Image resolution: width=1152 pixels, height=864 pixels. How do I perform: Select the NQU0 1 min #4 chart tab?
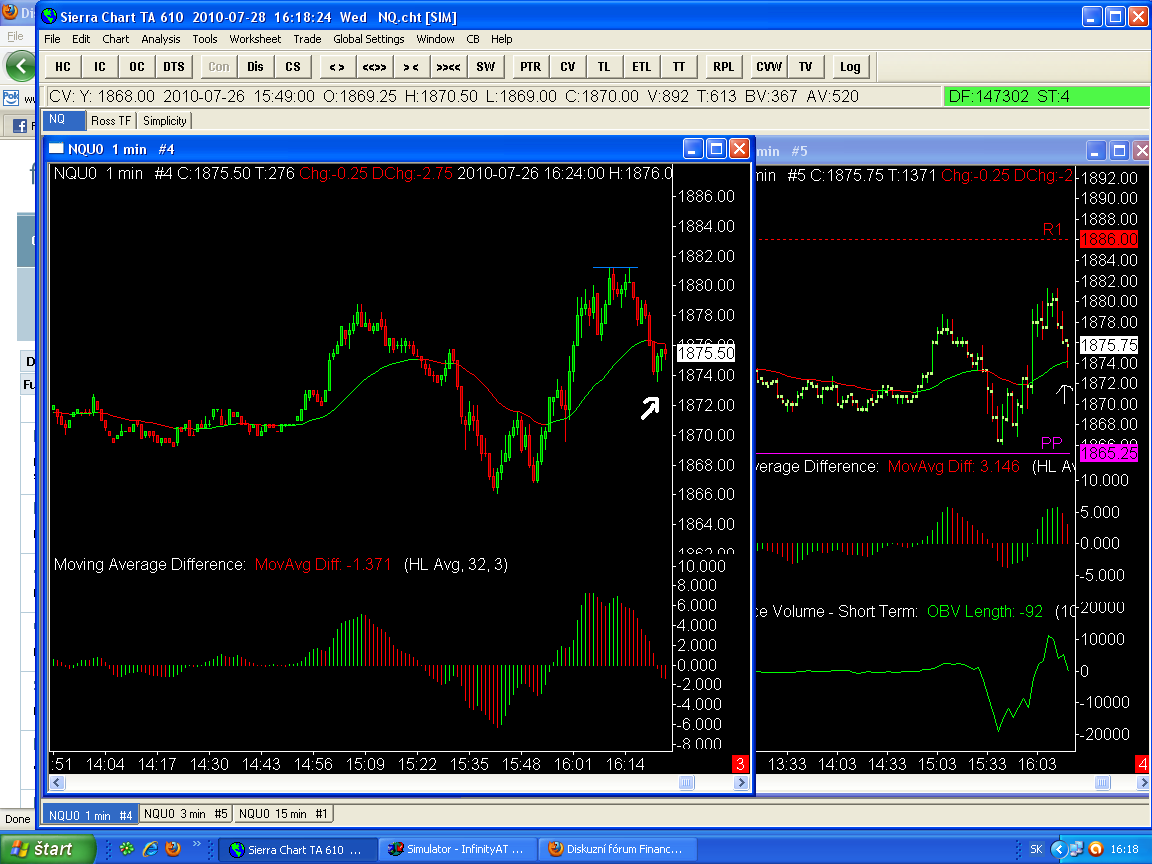(x=90, y=815)
